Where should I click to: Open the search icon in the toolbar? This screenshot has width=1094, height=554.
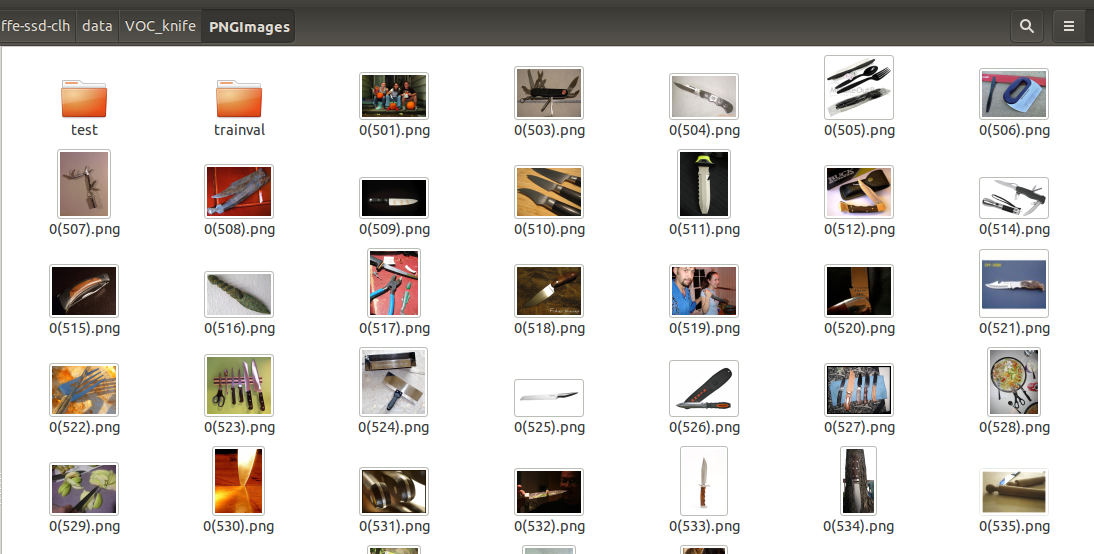[x=1026, y=27]
